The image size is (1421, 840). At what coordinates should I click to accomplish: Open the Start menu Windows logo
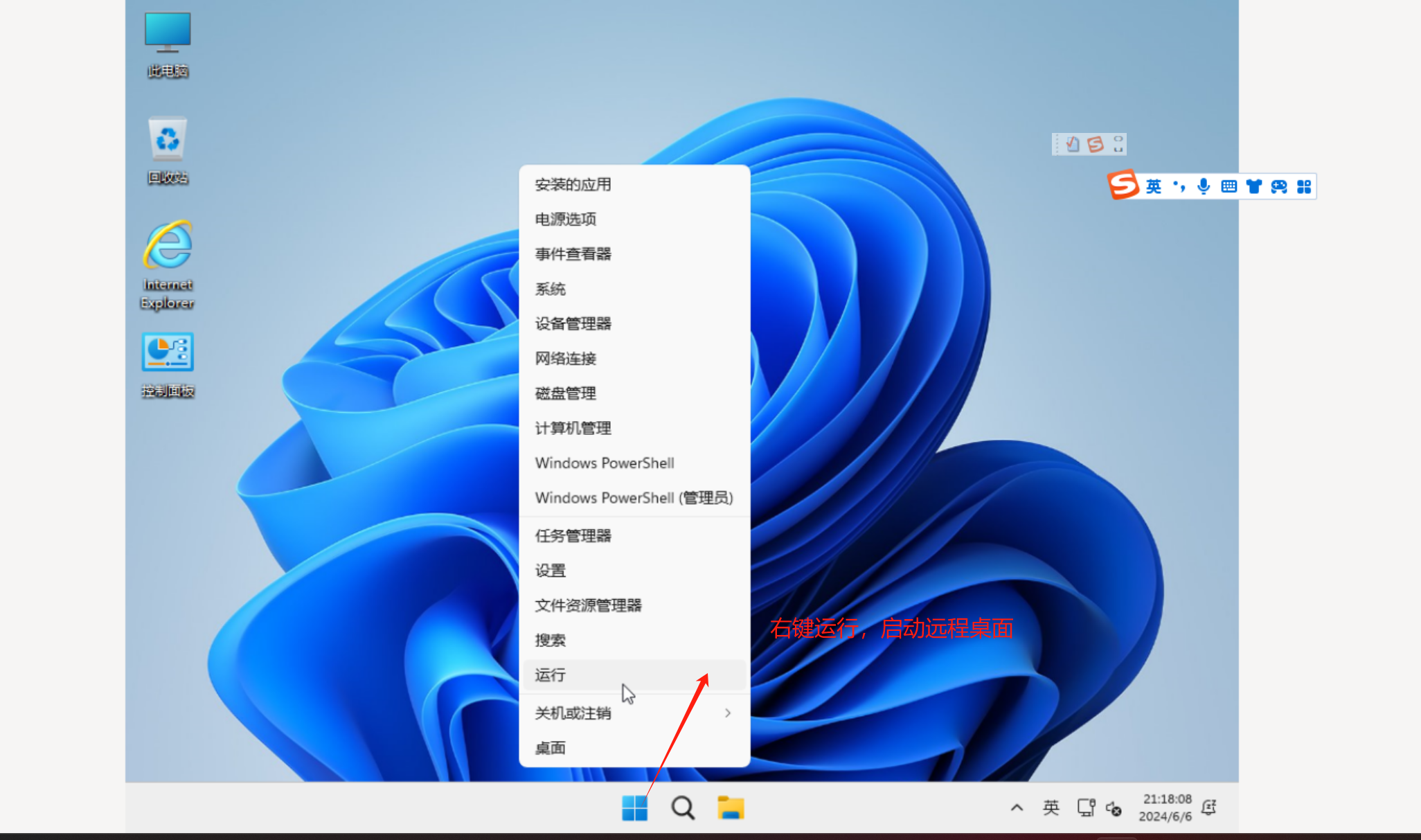(x=634, y=807)
